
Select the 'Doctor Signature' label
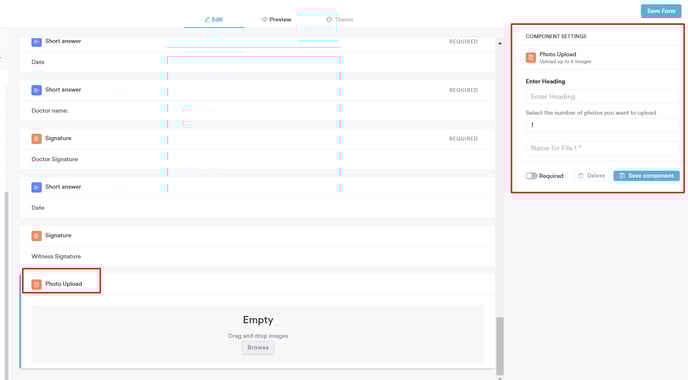point(54,159)
